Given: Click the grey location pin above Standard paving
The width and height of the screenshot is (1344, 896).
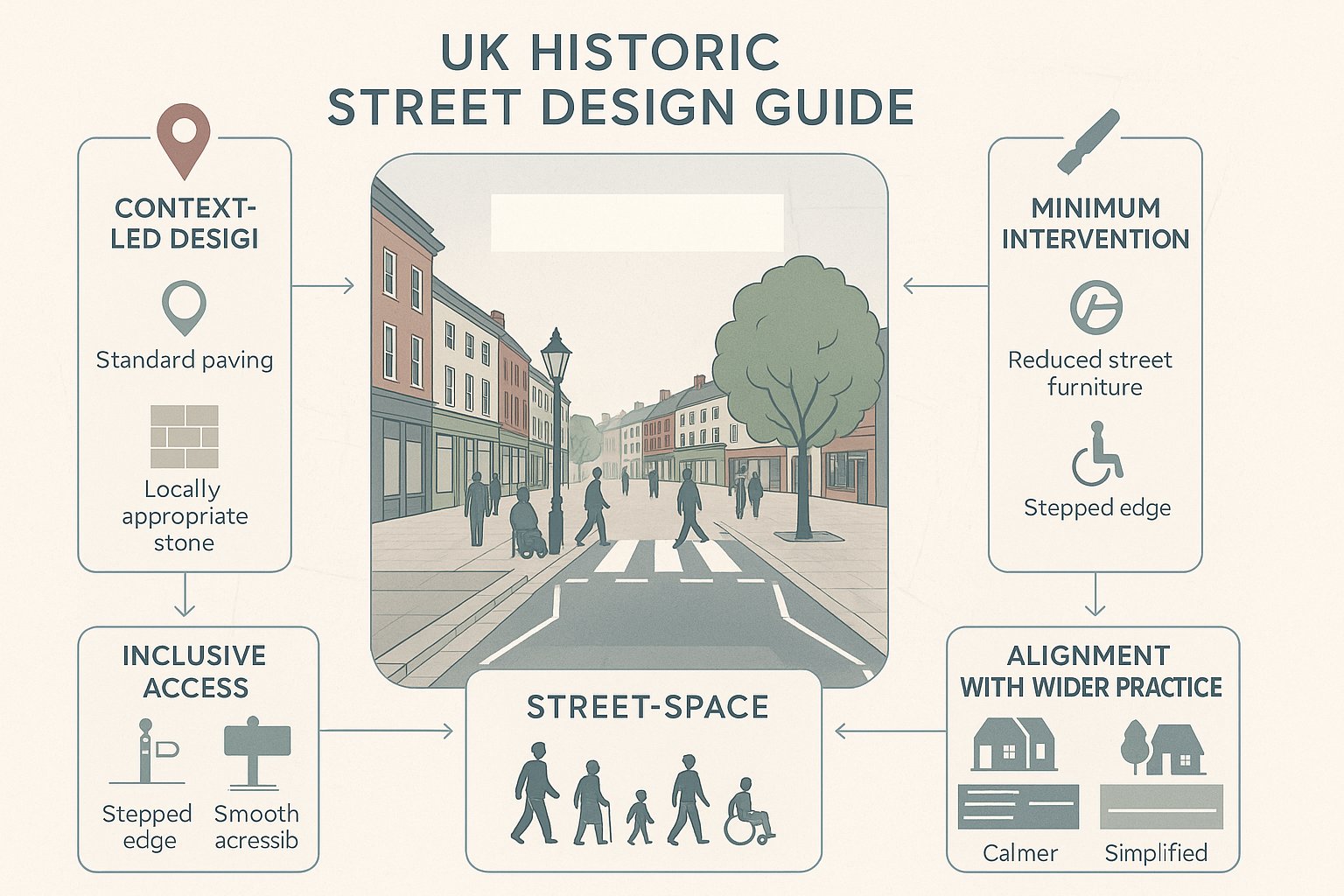Looking at the screenshot, I should point(184,308).
